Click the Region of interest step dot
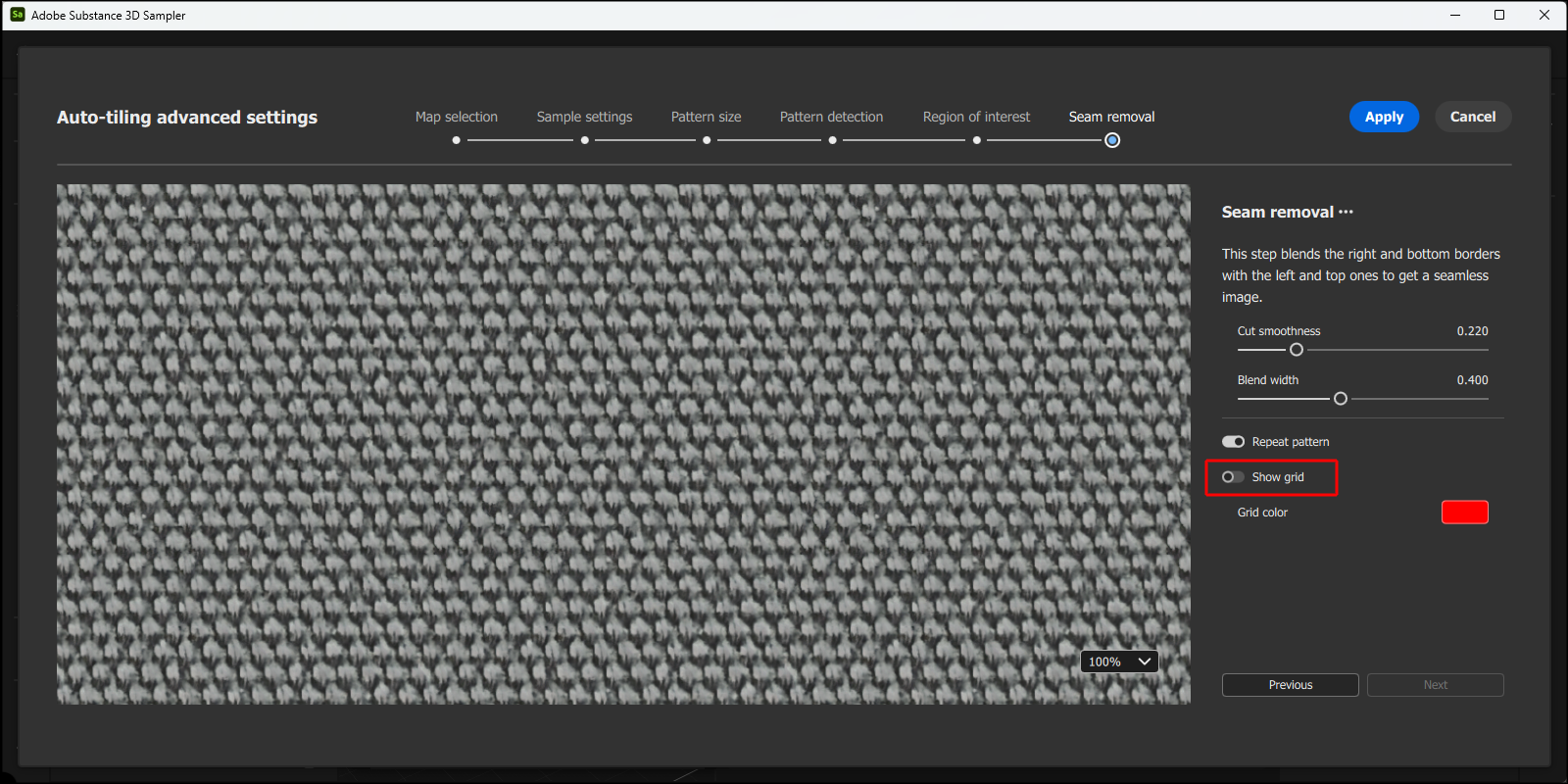Image resolution: width=1568 pixels, height=784 pixels. pyautogui.click(x=976, y=140)
